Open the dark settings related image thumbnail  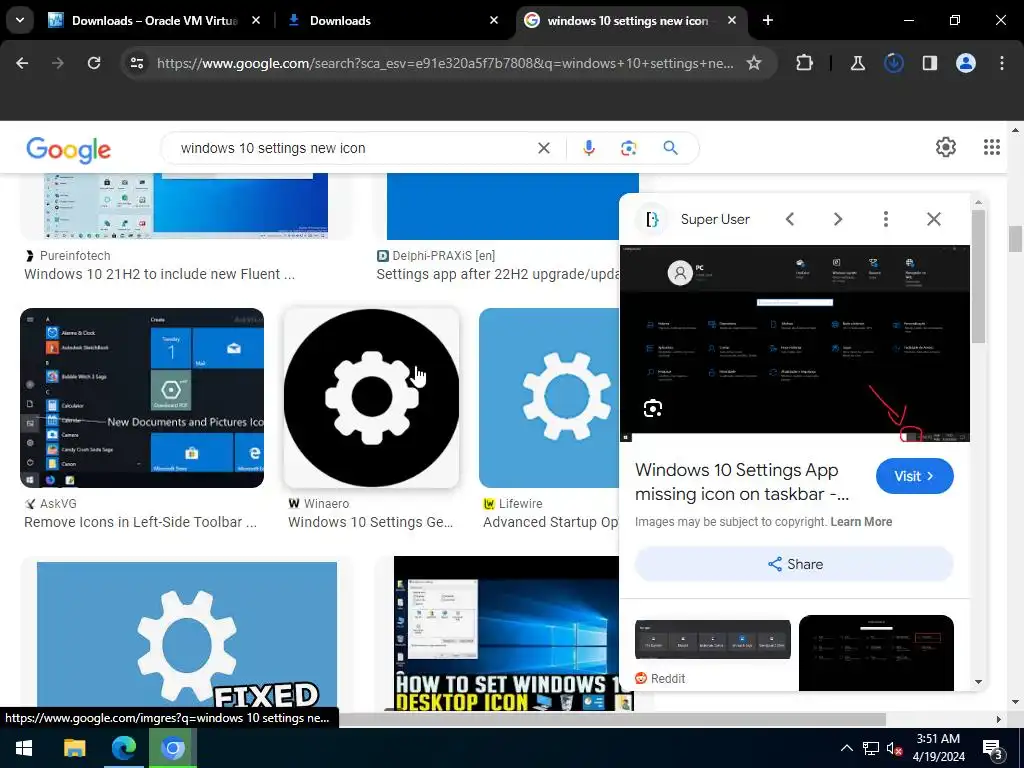(x=876, y=652)
